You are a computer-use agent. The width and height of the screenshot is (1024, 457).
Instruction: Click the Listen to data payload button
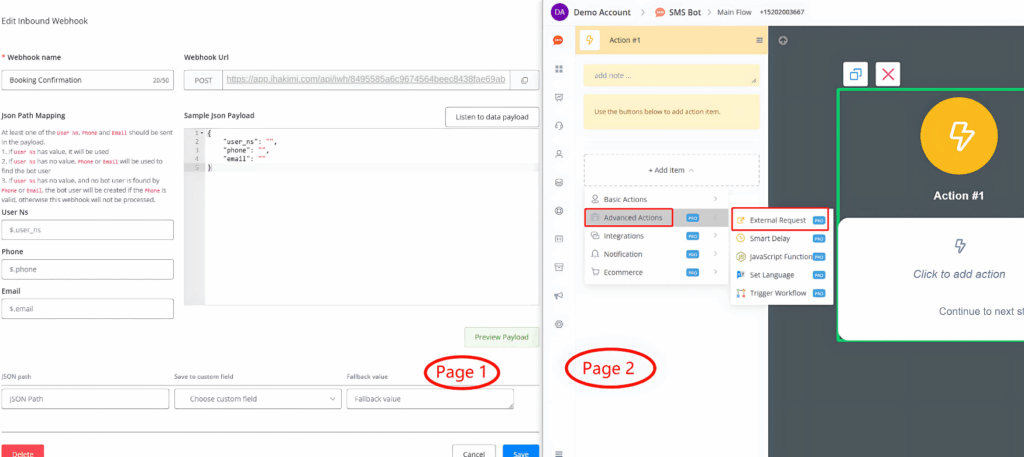click(492, 118)
